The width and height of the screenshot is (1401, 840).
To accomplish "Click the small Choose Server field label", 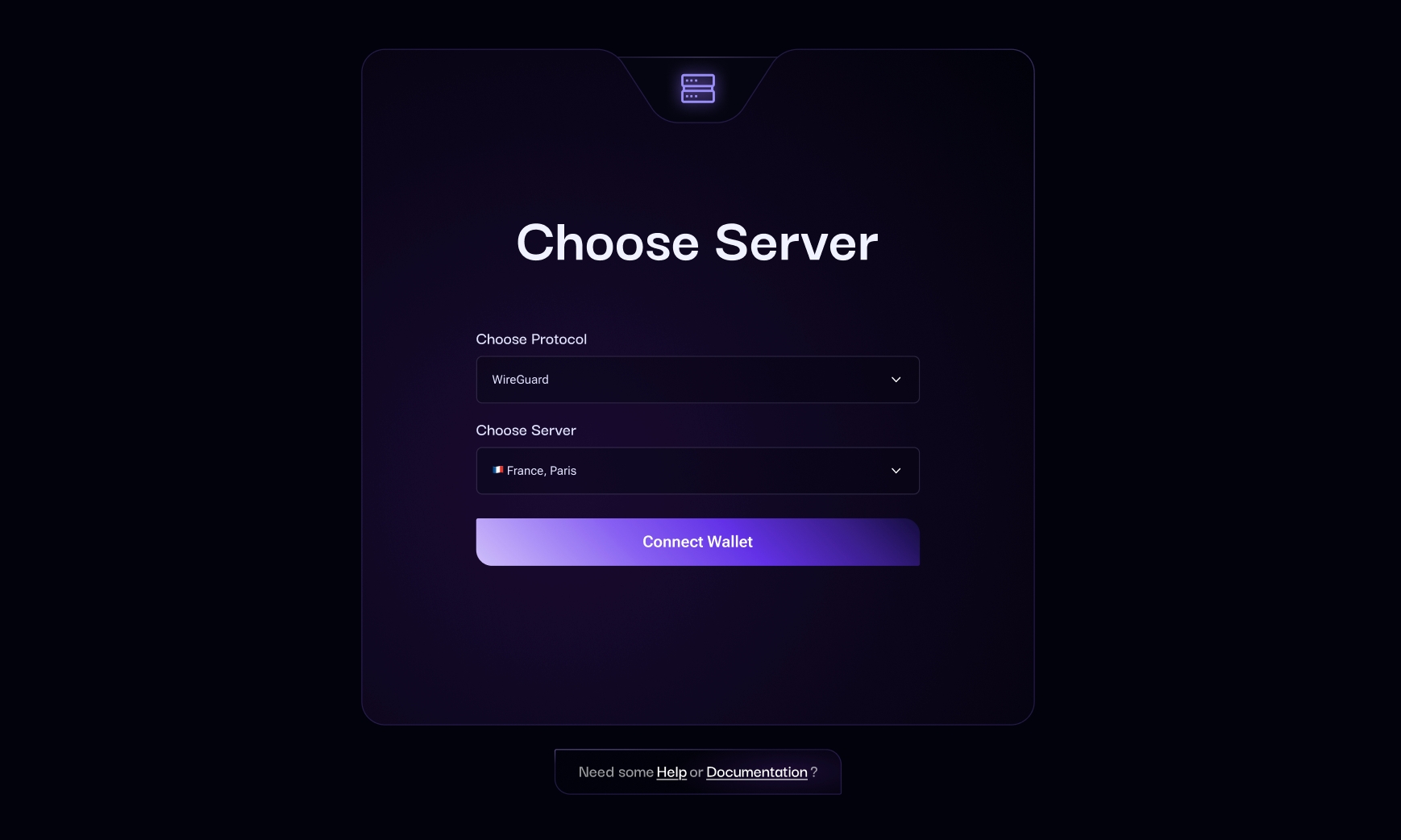I will [x=526, y=430].
